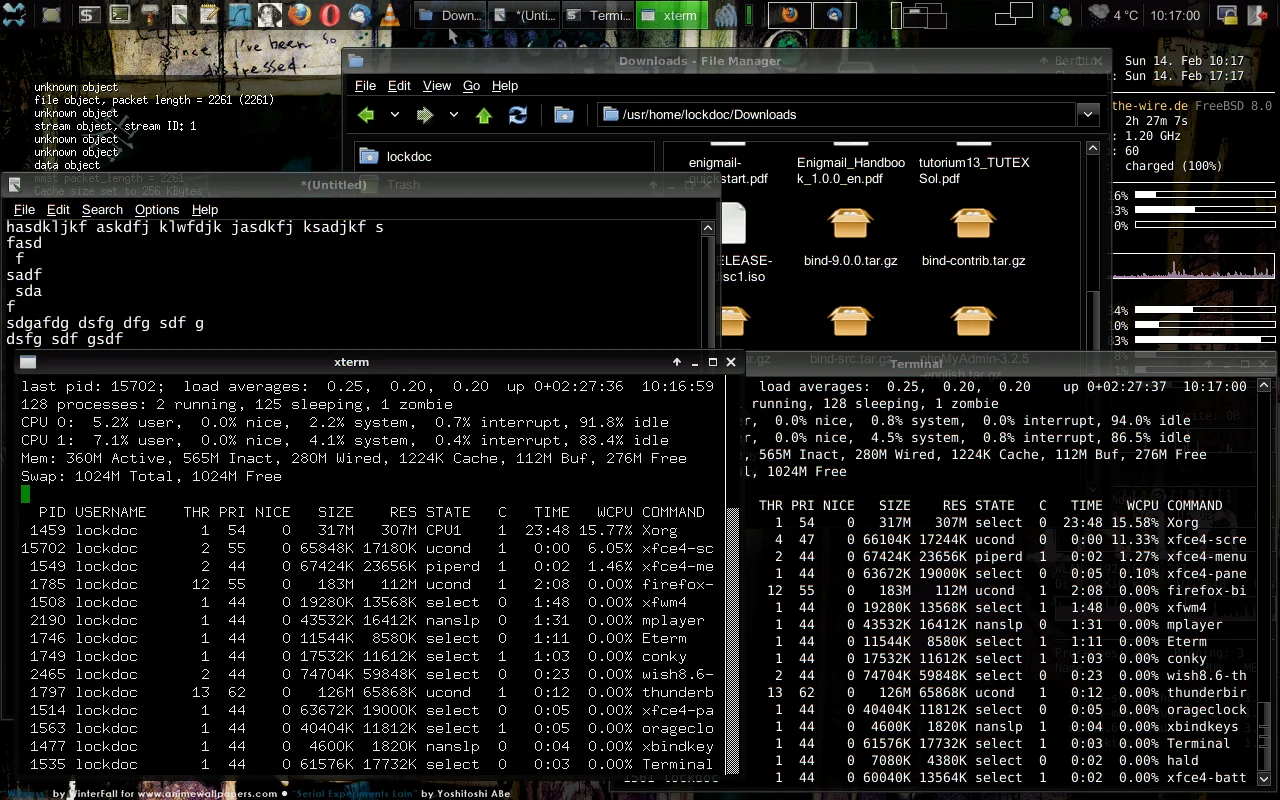This screenshot has height=800, width=1280.
Task: Open Go menu in File Manager
Action: pos(472,86)
